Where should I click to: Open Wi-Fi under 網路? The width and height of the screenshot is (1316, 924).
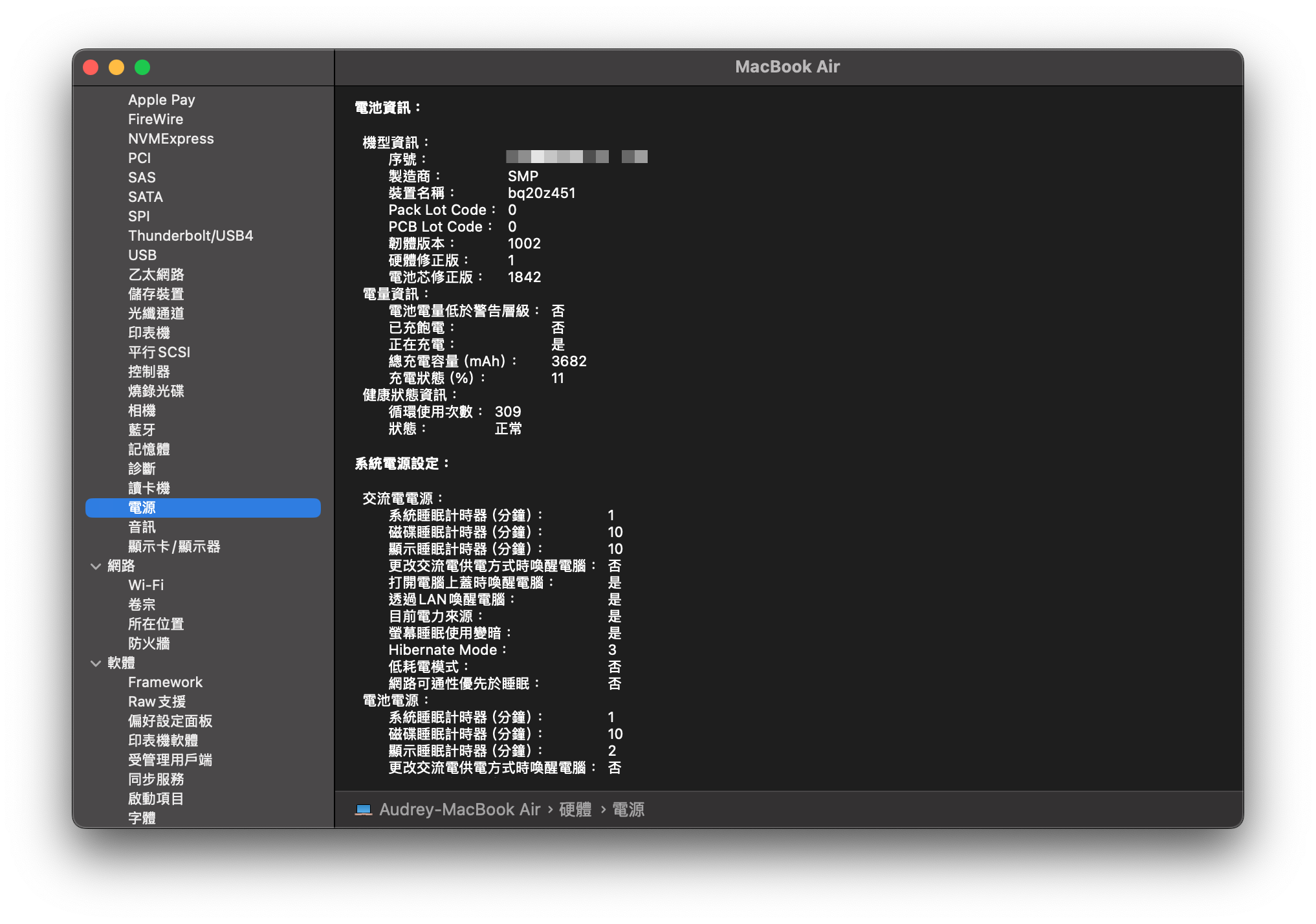tap(146, 585)
